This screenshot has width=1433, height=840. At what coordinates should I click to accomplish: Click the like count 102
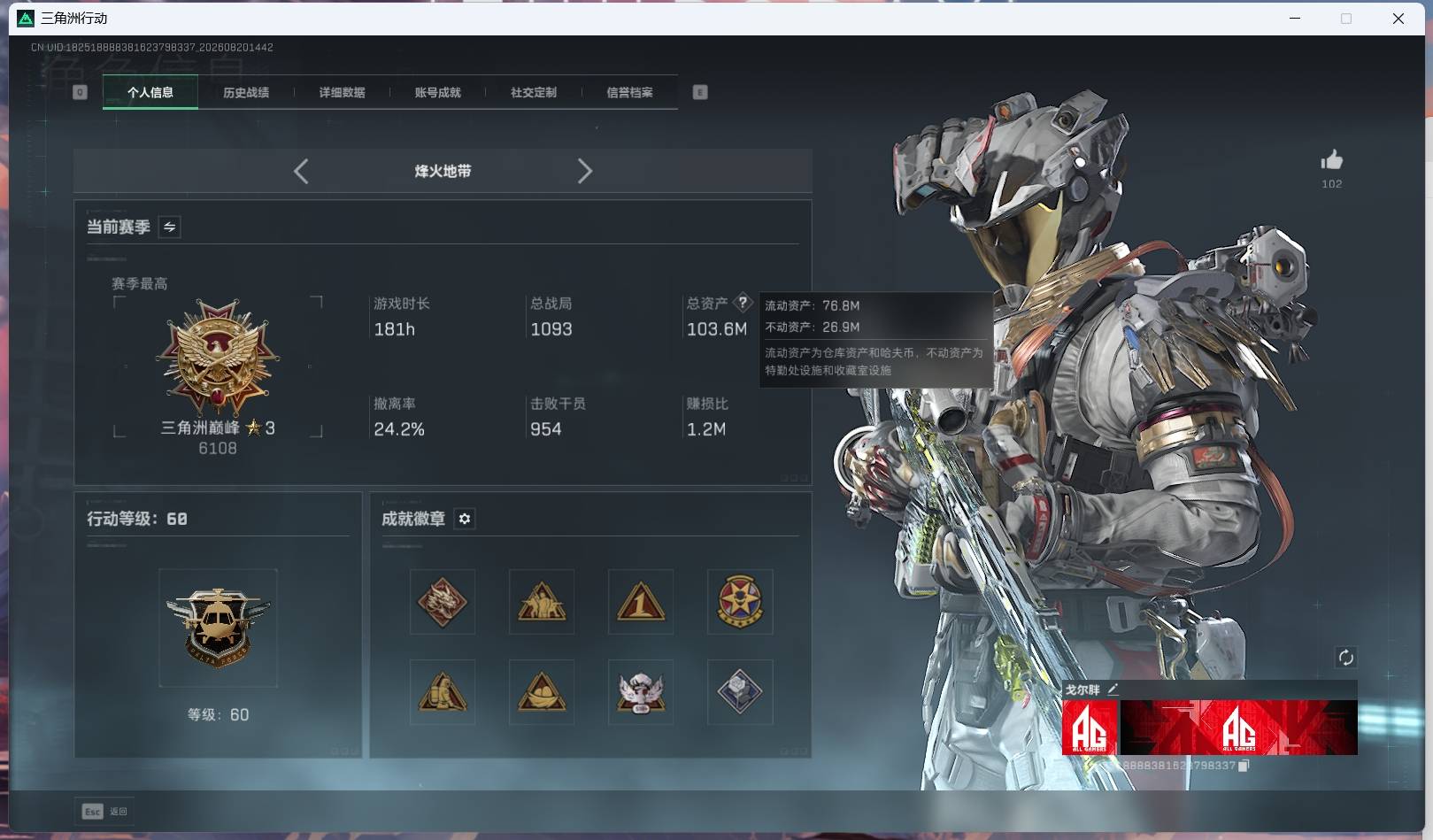point(1332,184)
